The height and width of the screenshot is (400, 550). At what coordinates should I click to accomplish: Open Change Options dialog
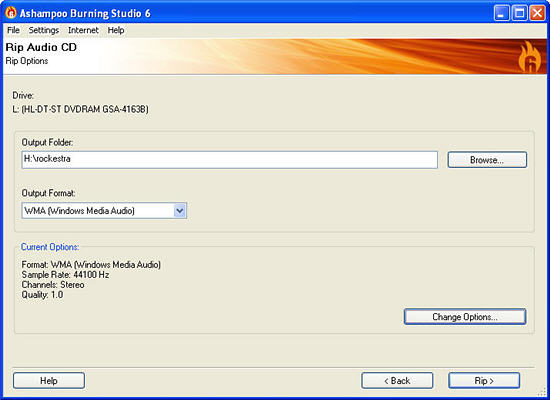click(465, 316)
